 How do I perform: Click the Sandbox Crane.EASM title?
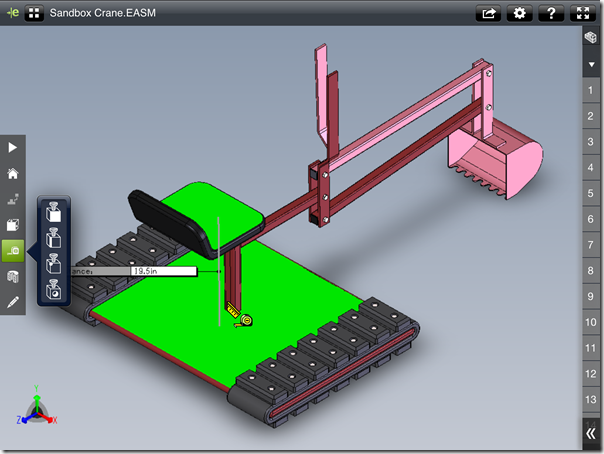102,13
